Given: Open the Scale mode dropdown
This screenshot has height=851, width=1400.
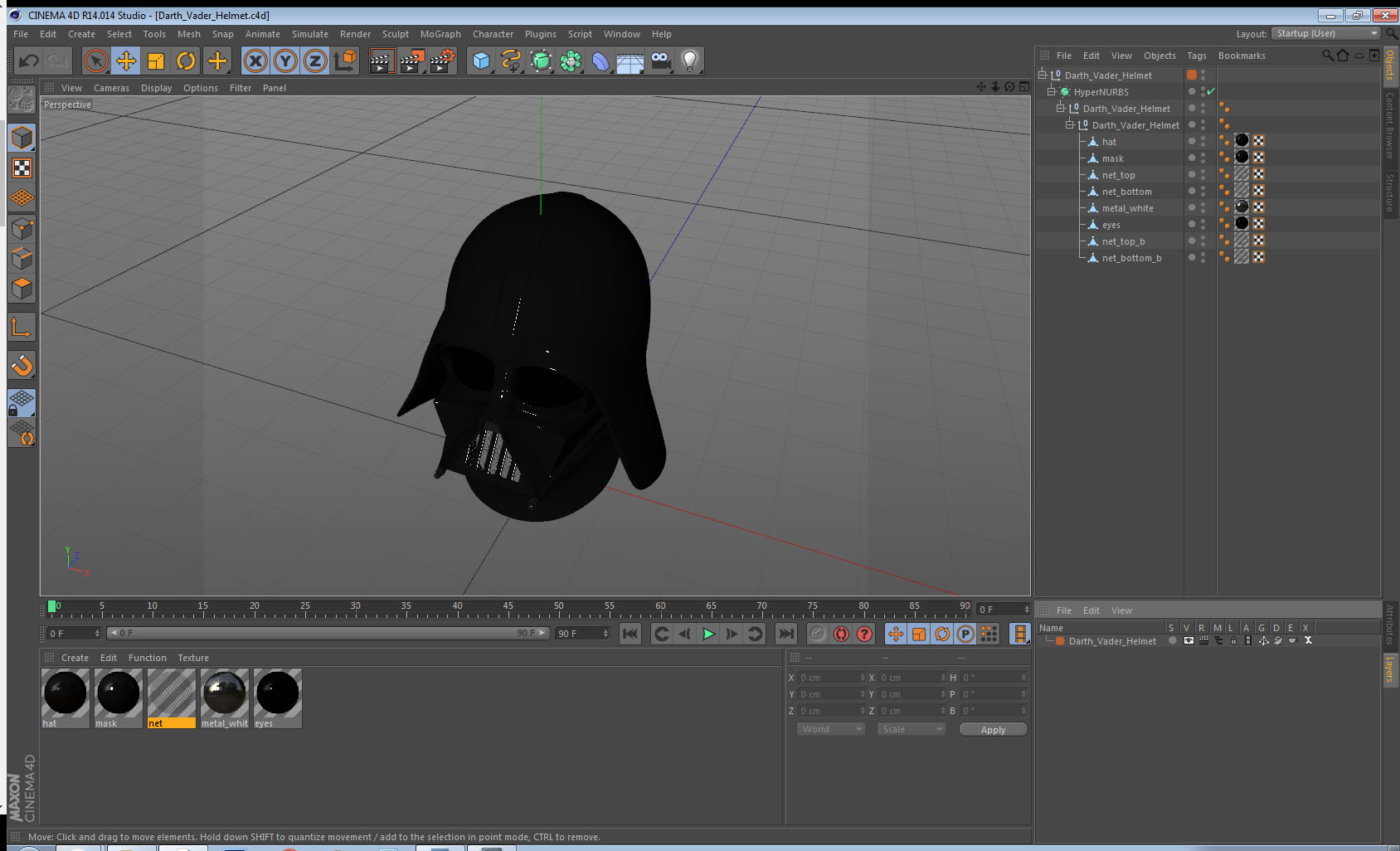Looking at the screenshot, I should [x=911, y=729].
